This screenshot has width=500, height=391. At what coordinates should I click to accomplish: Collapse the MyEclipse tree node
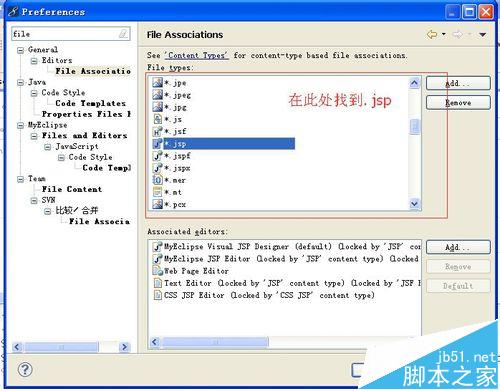[x=21, y=125]
